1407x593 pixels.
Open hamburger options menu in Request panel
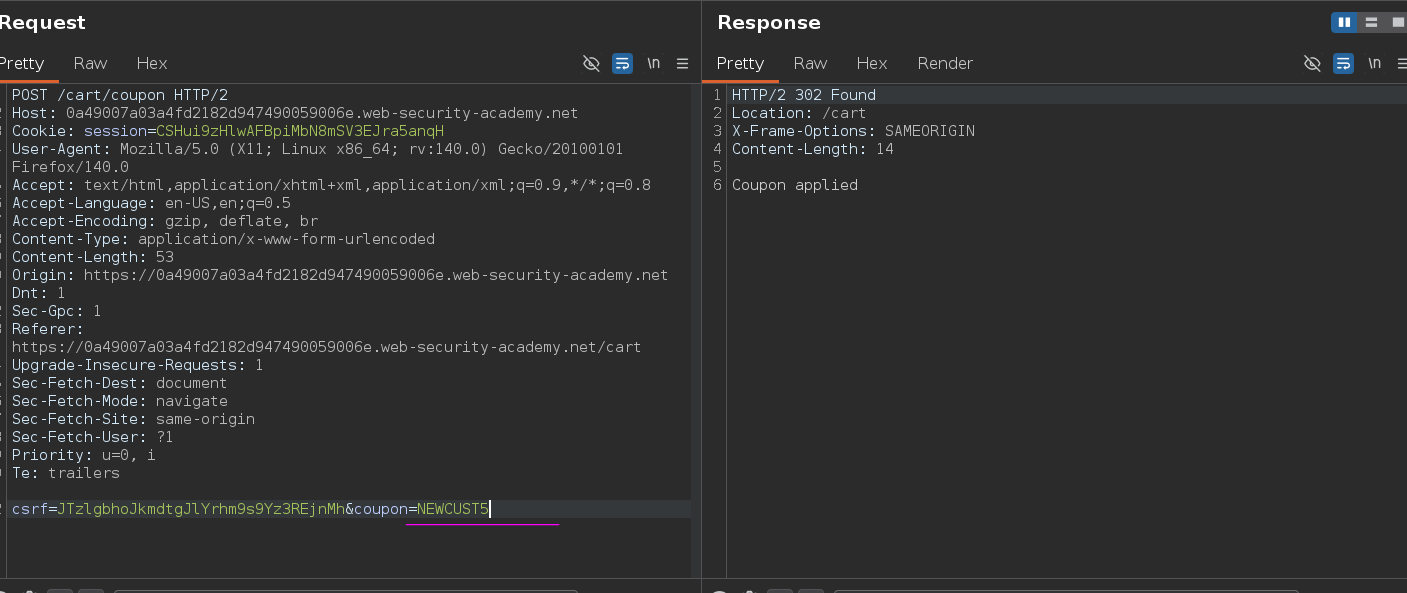pyautogui.click(x=682, y=63)
